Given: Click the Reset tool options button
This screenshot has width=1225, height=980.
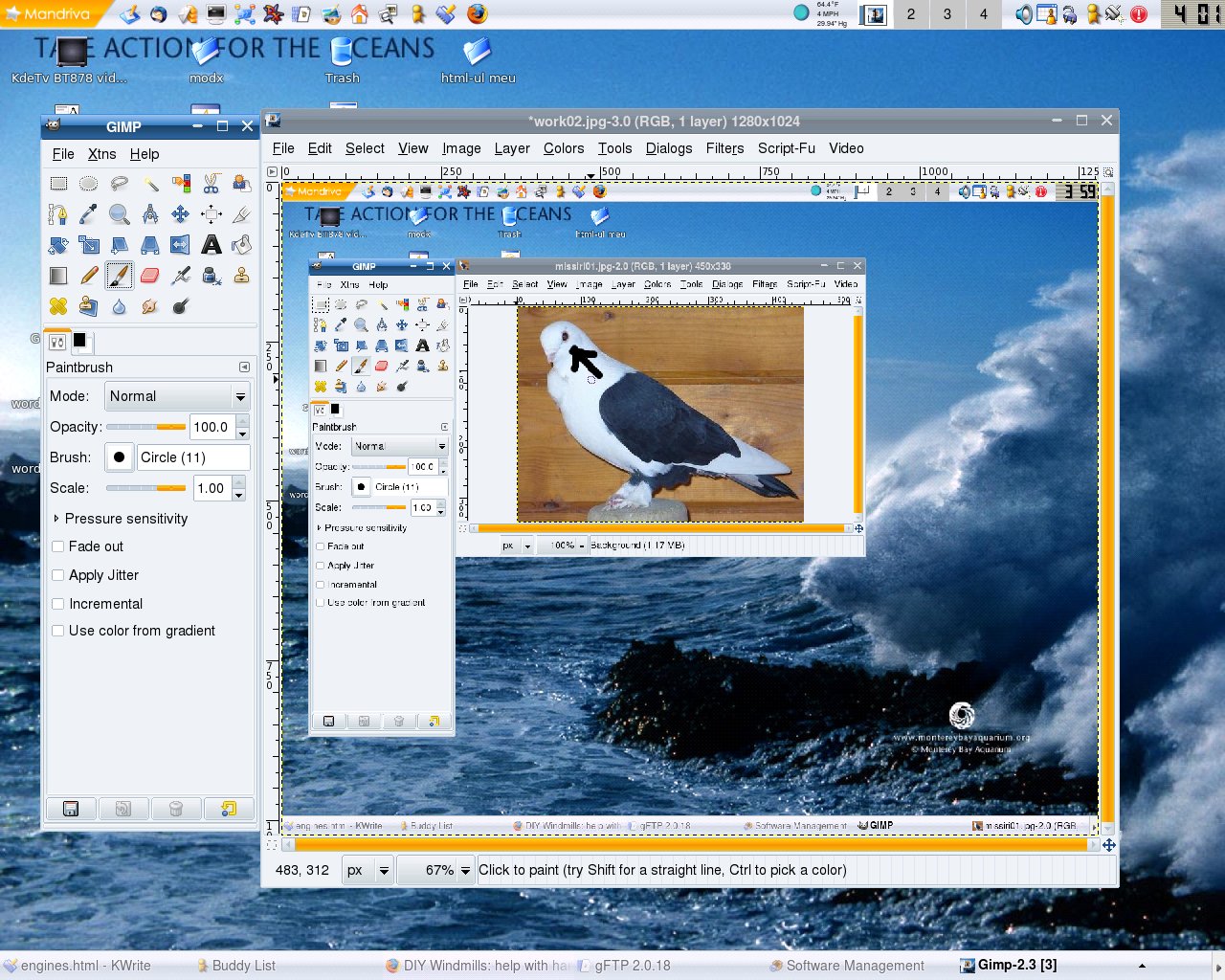Looking at the screenshot, I should [228, 809].
